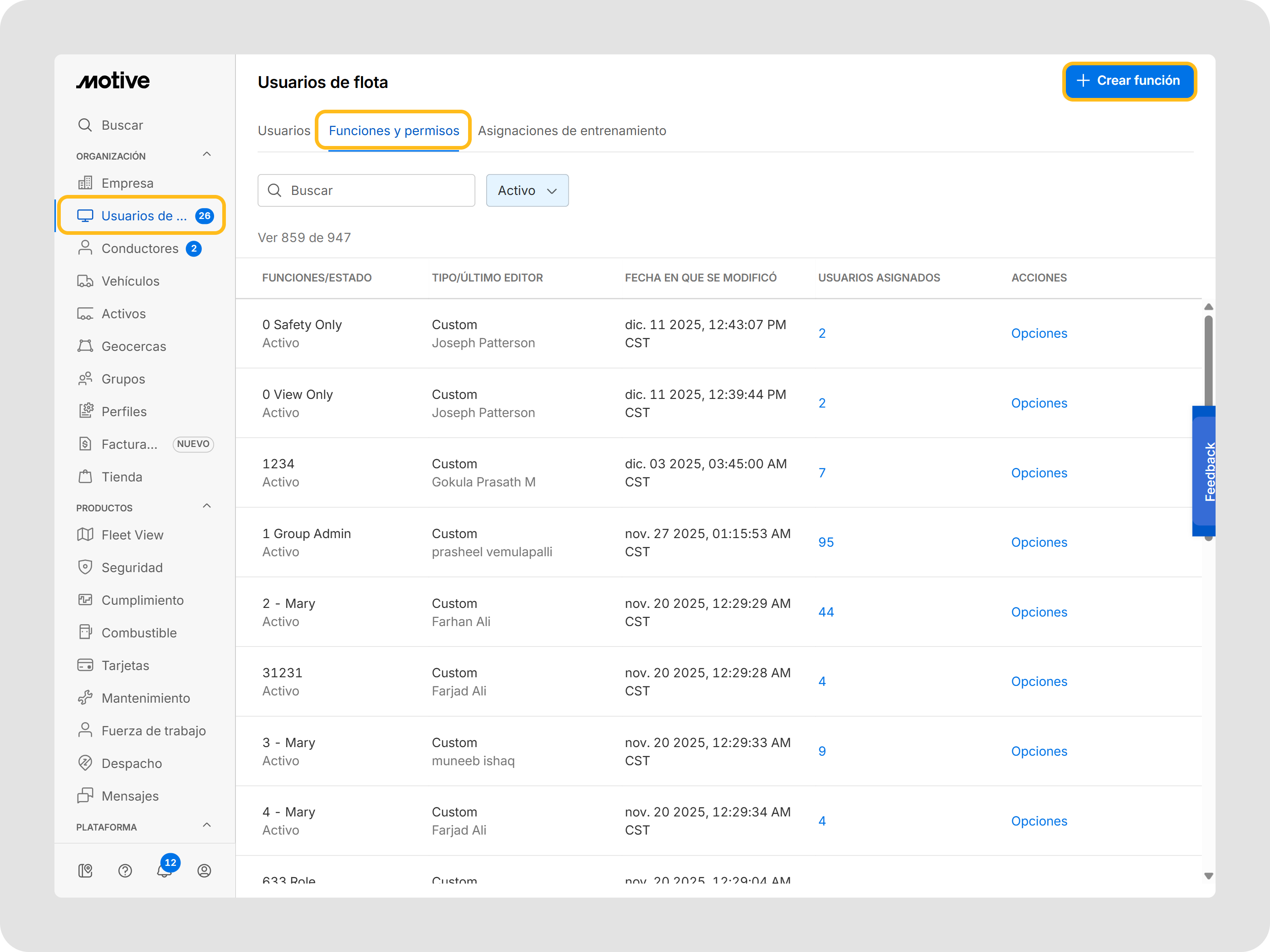Click the roles table vertical scrollbar
The width and height of the screenshot is (1270, 952).
(1208, 361)
